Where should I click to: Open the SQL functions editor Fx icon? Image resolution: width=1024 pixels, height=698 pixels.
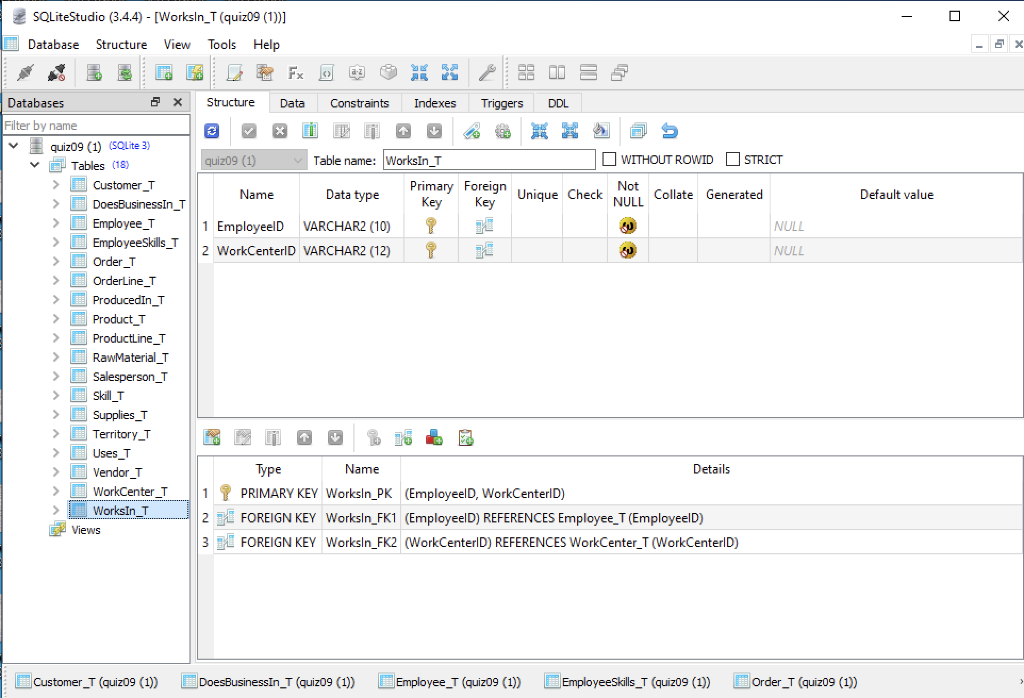click(x=295, y=72)
